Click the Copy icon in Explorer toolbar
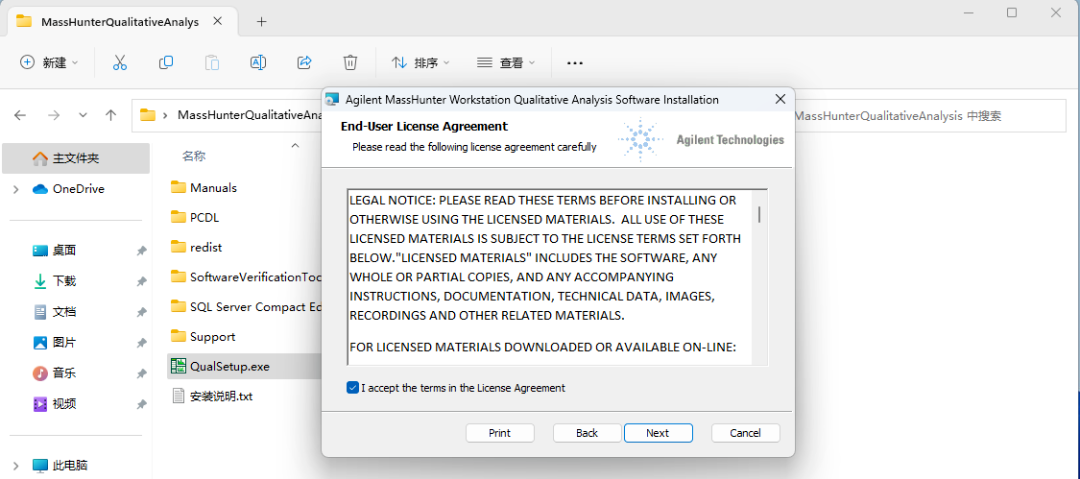Screen dimensions: 1080x479 pos(166,63)
